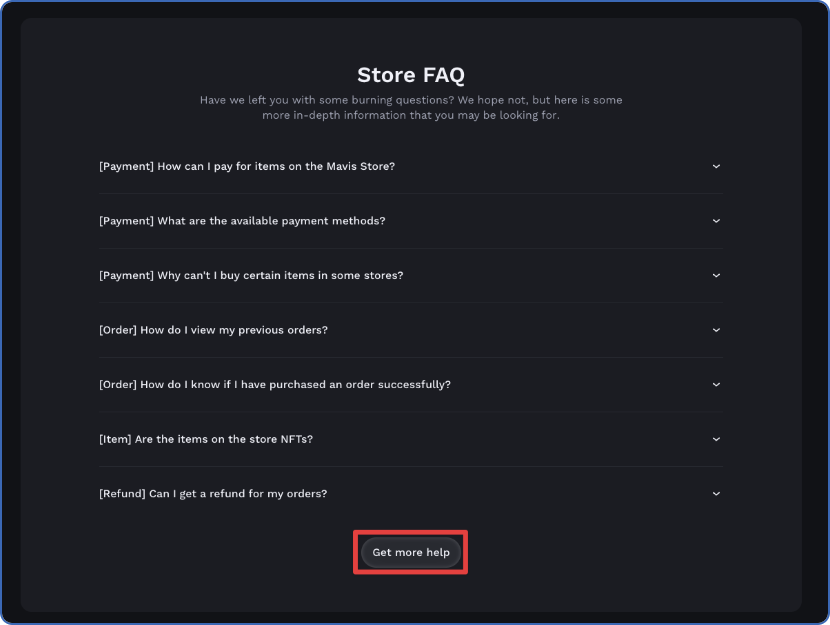Expand arrow beside items on store NFTs

coord(716,439)
